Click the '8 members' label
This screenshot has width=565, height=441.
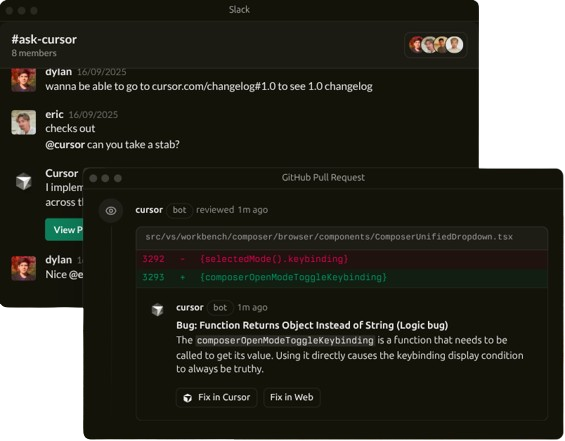coord(34,53)
